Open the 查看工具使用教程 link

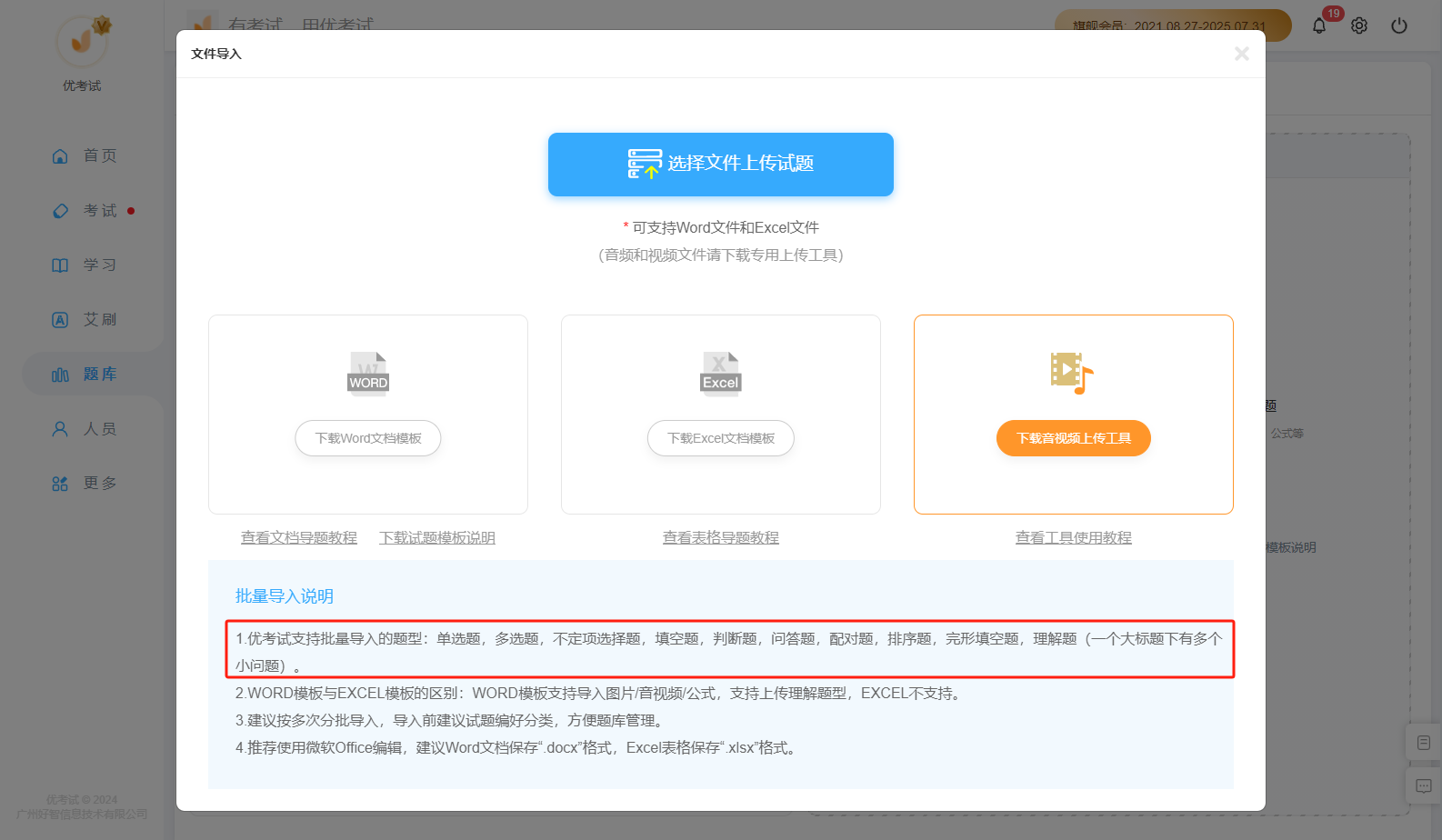[1074, 537]
